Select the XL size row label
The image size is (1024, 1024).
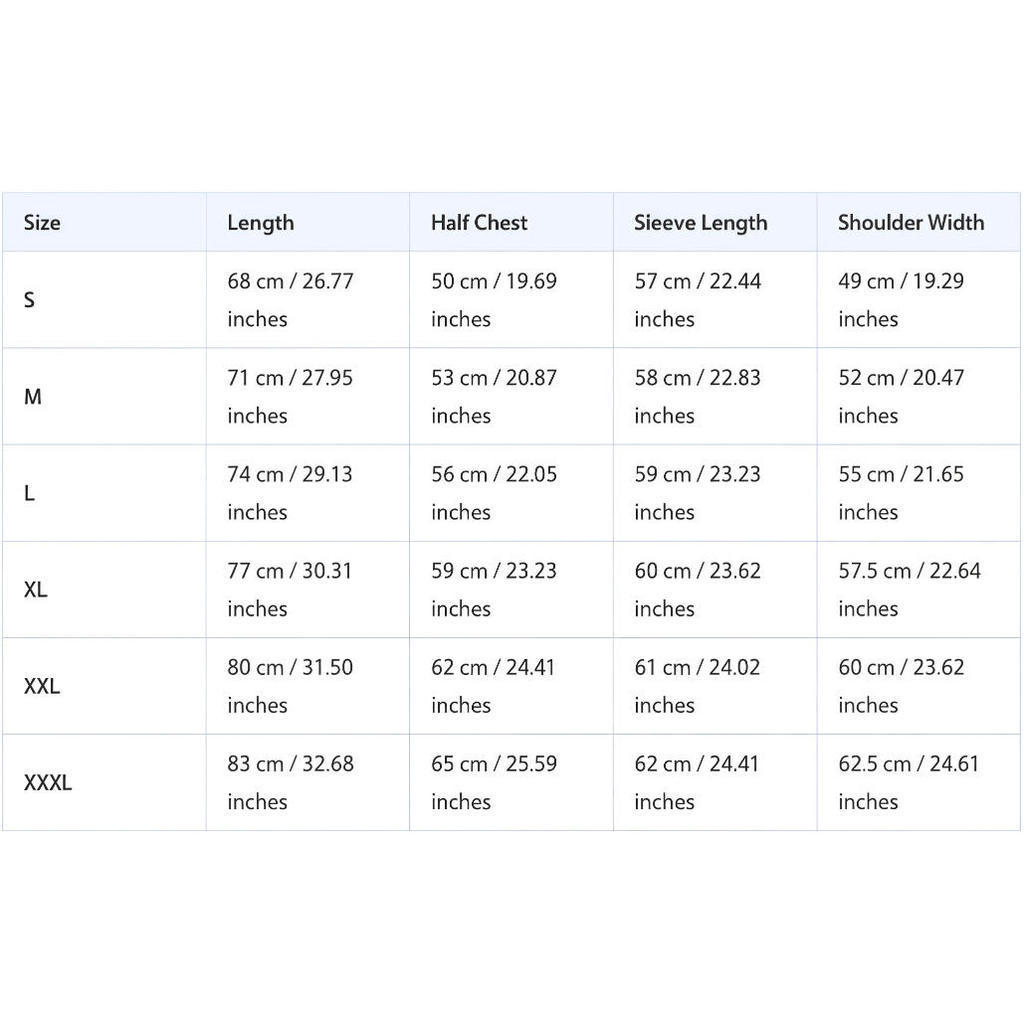[35, 590]
